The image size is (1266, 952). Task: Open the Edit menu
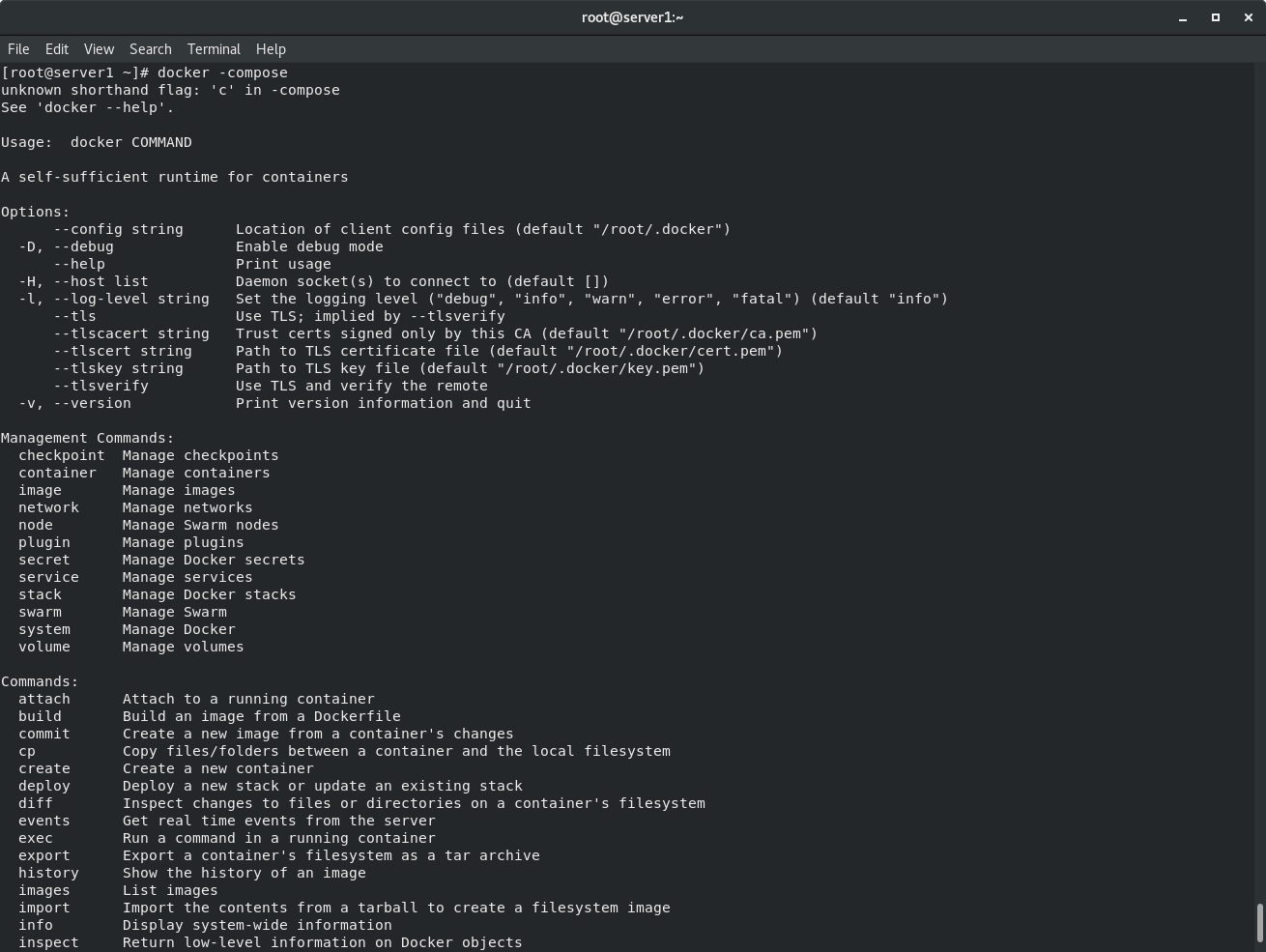(57, 49)
